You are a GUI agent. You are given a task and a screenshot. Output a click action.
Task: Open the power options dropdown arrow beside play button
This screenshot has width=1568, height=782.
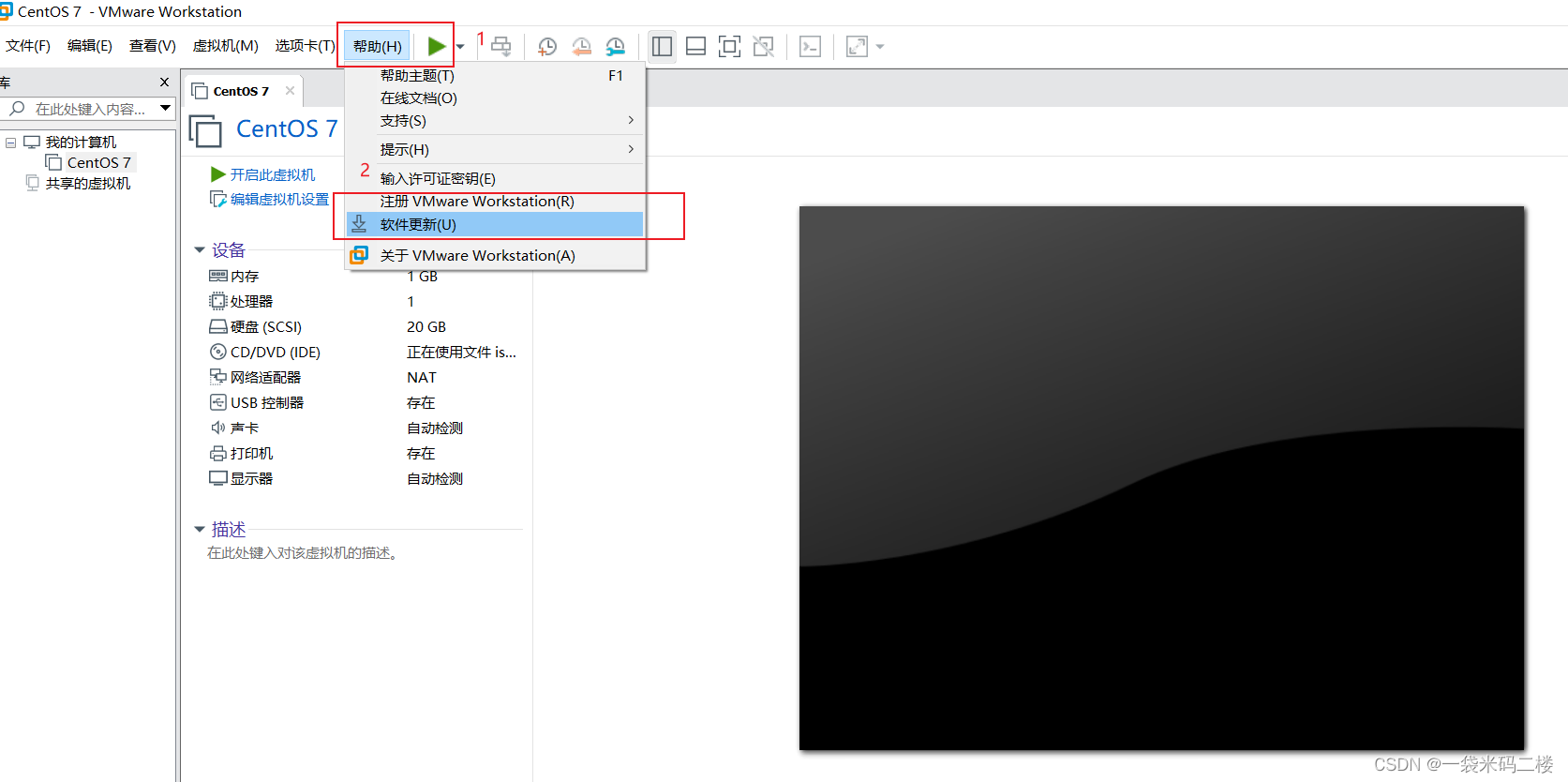click(x=460, y=47)
